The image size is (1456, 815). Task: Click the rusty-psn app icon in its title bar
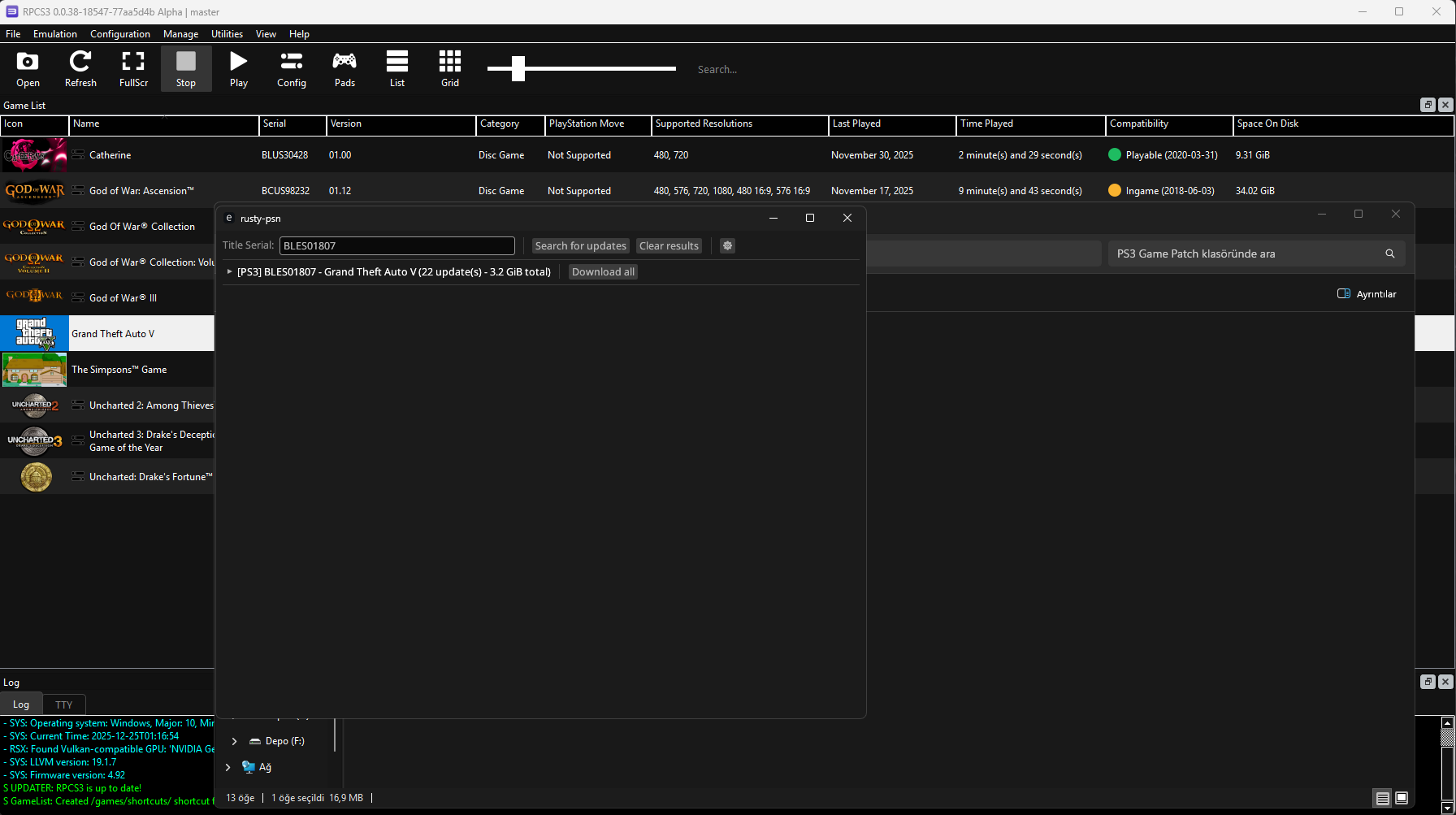point(229,218)
